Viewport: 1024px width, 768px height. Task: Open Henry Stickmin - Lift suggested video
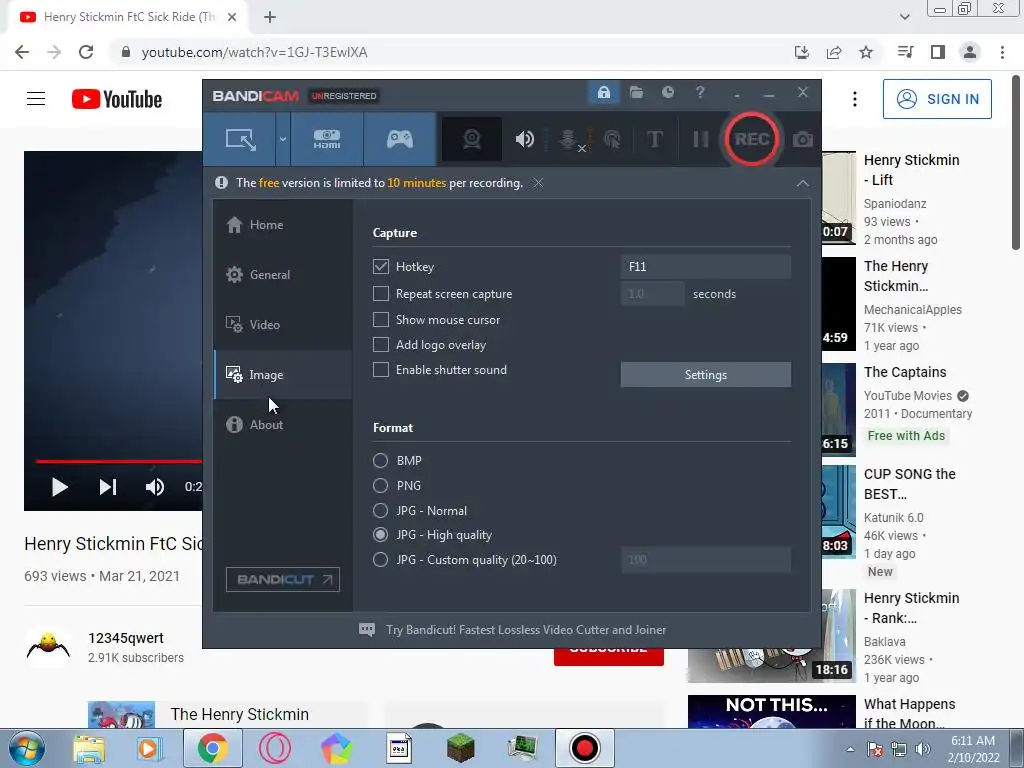911,170
